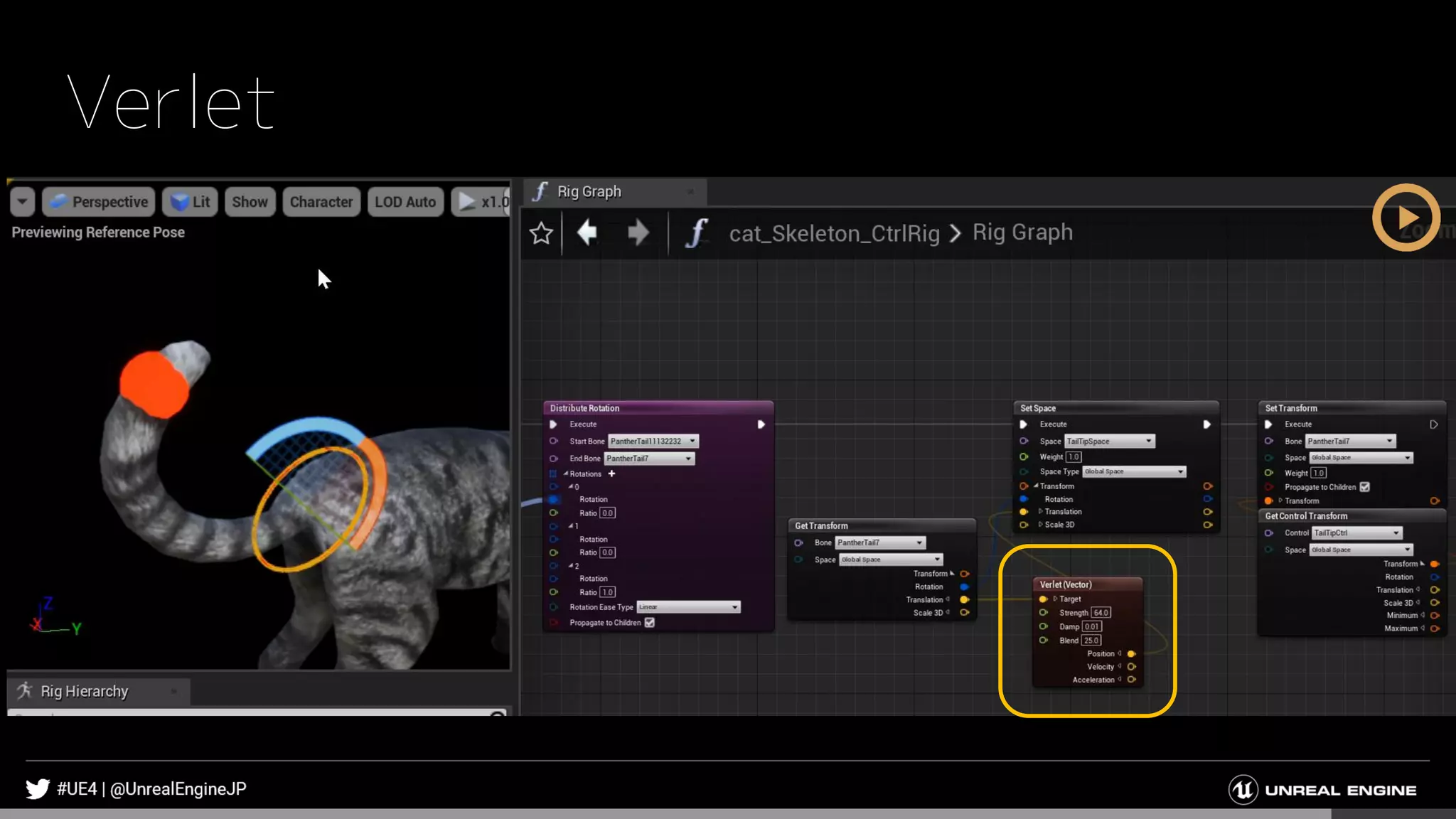Image resolution: width=1456 pixels, height=819 pixels.
Task: Toggle Propagate to Children in Distribute Rotation
Action: 650,623
